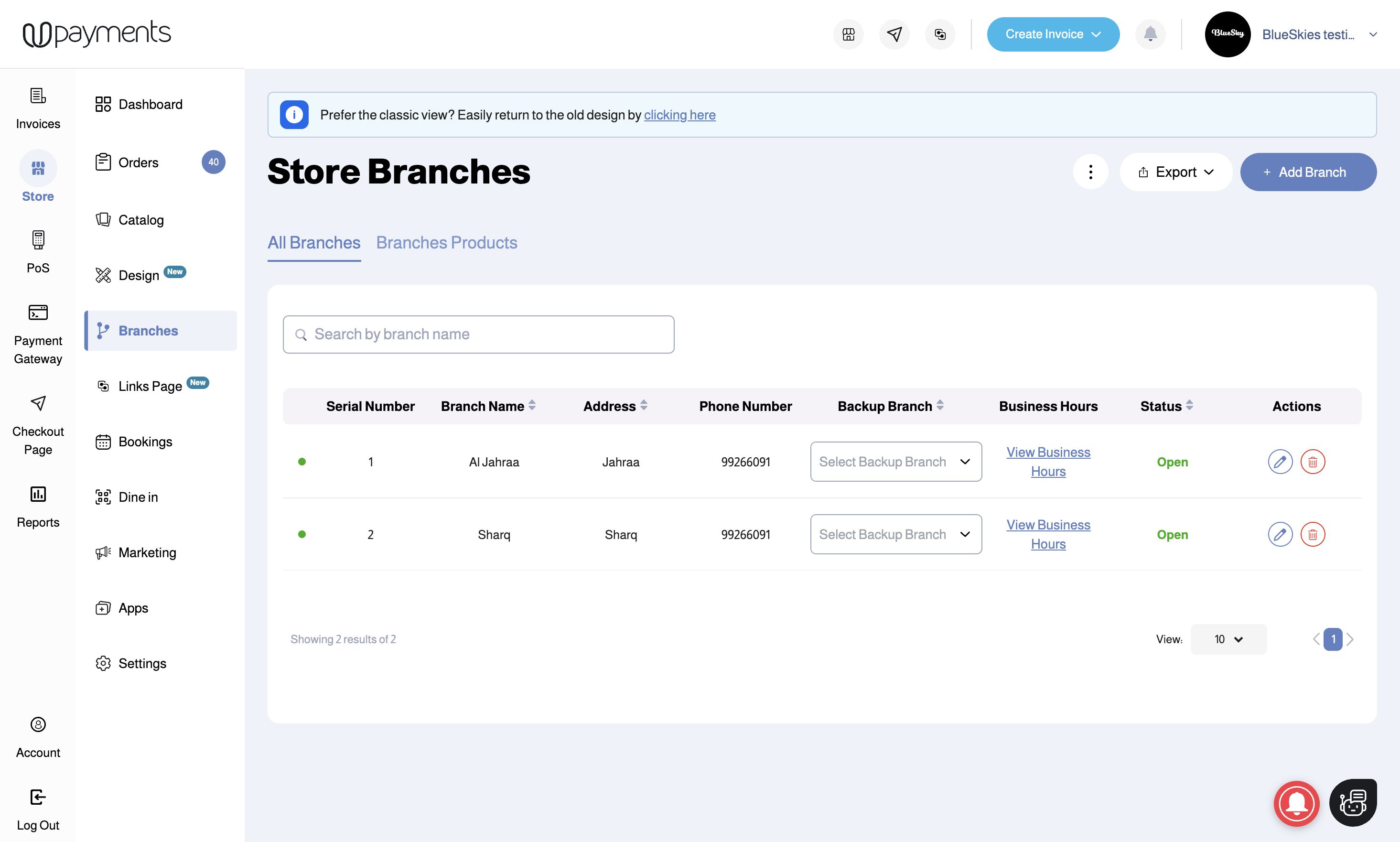This screenshot has width=1400, height=842.
Task: Expand the Export dropdown
Action: coord(1175,172)
